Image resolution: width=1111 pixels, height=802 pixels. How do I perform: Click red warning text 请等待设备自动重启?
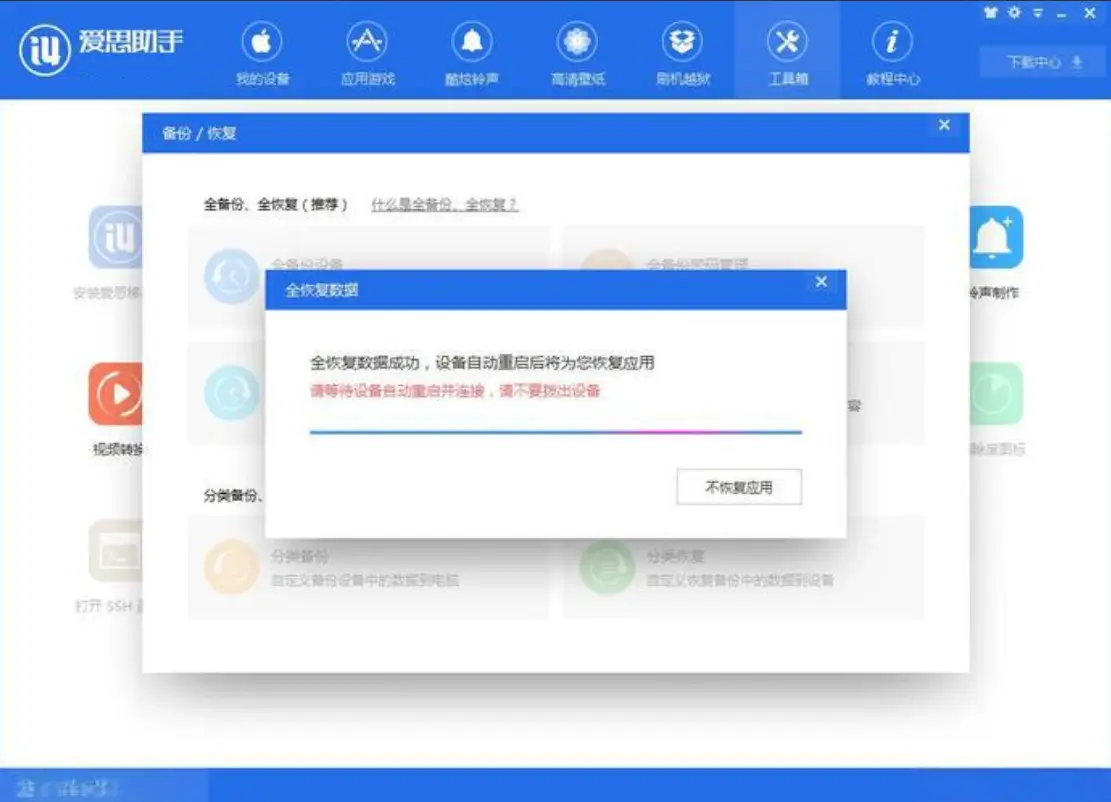tap(455, 390)
